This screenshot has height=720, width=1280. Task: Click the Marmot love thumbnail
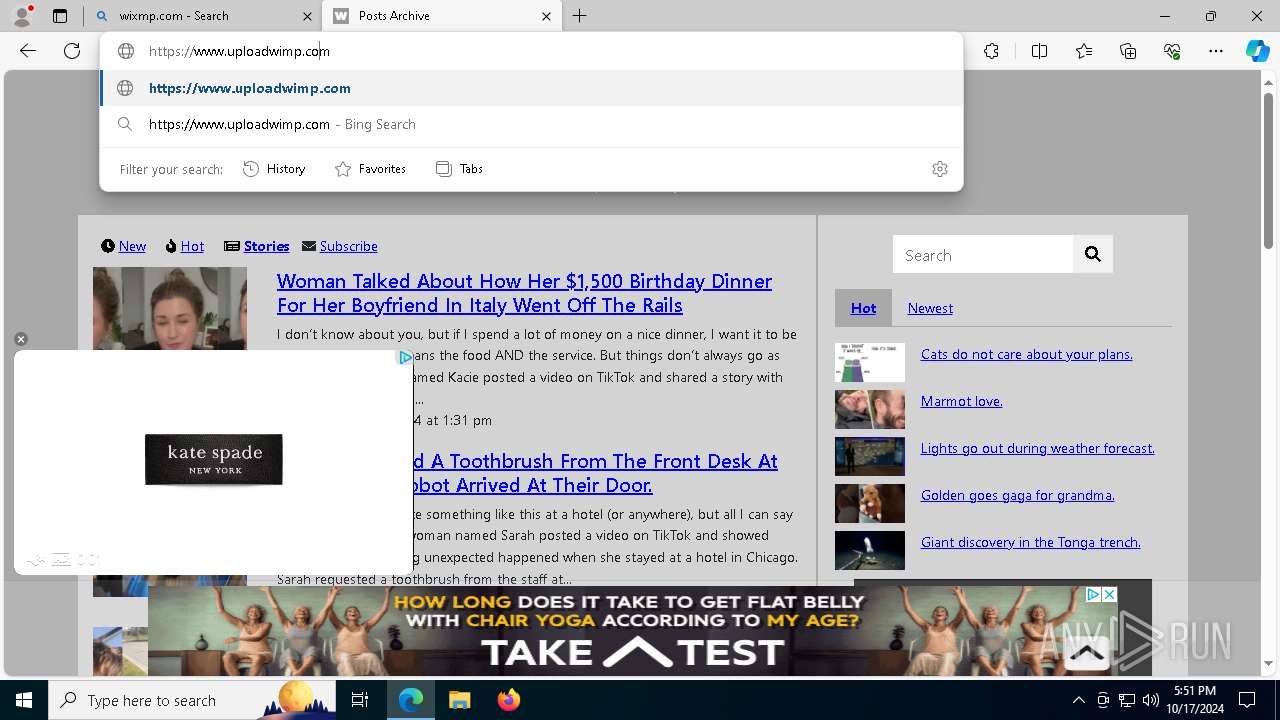click(x=870, y=410)
